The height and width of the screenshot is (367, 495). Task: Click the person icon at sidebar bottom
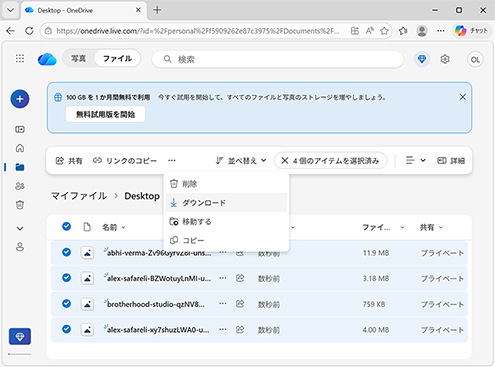[20, 247]
